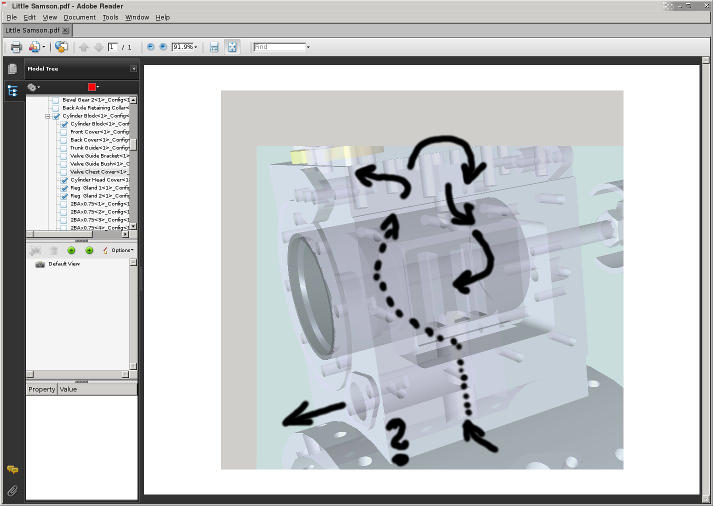This screenshot has height=506, width=713.
Task: Click the Print icon in the toolbar
Action: pyautogui.click(x=16, y=47)
